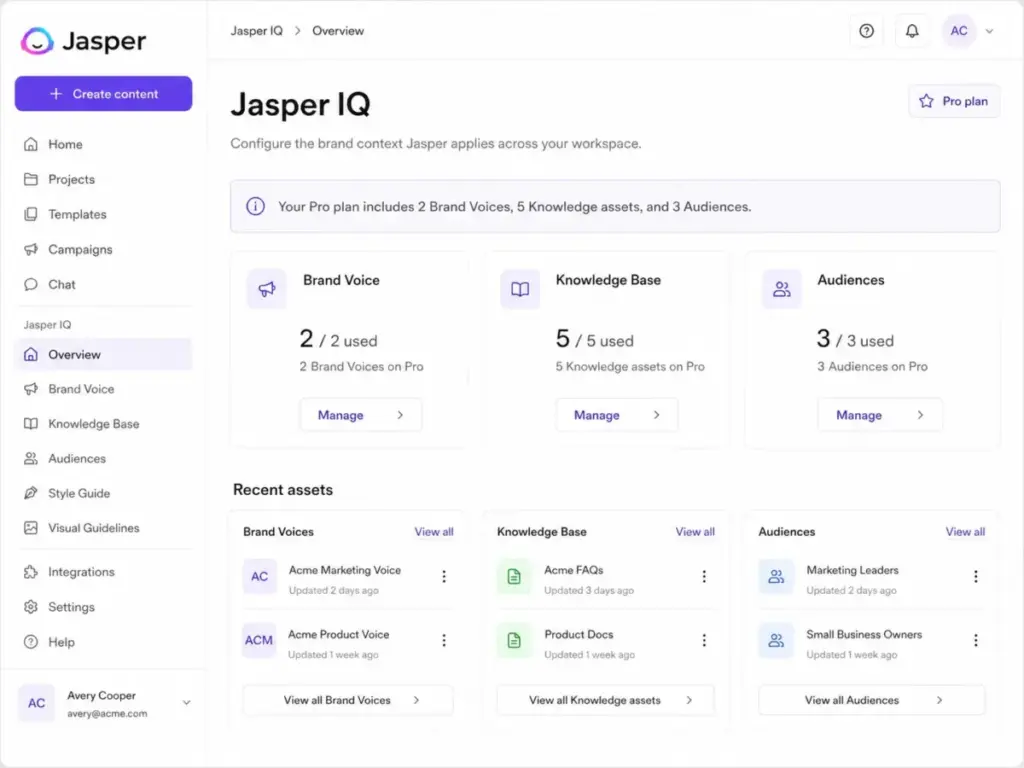The image size is (1024, 768).
Task: Open Brand Voice sidebar item
Action: point(103,389)
